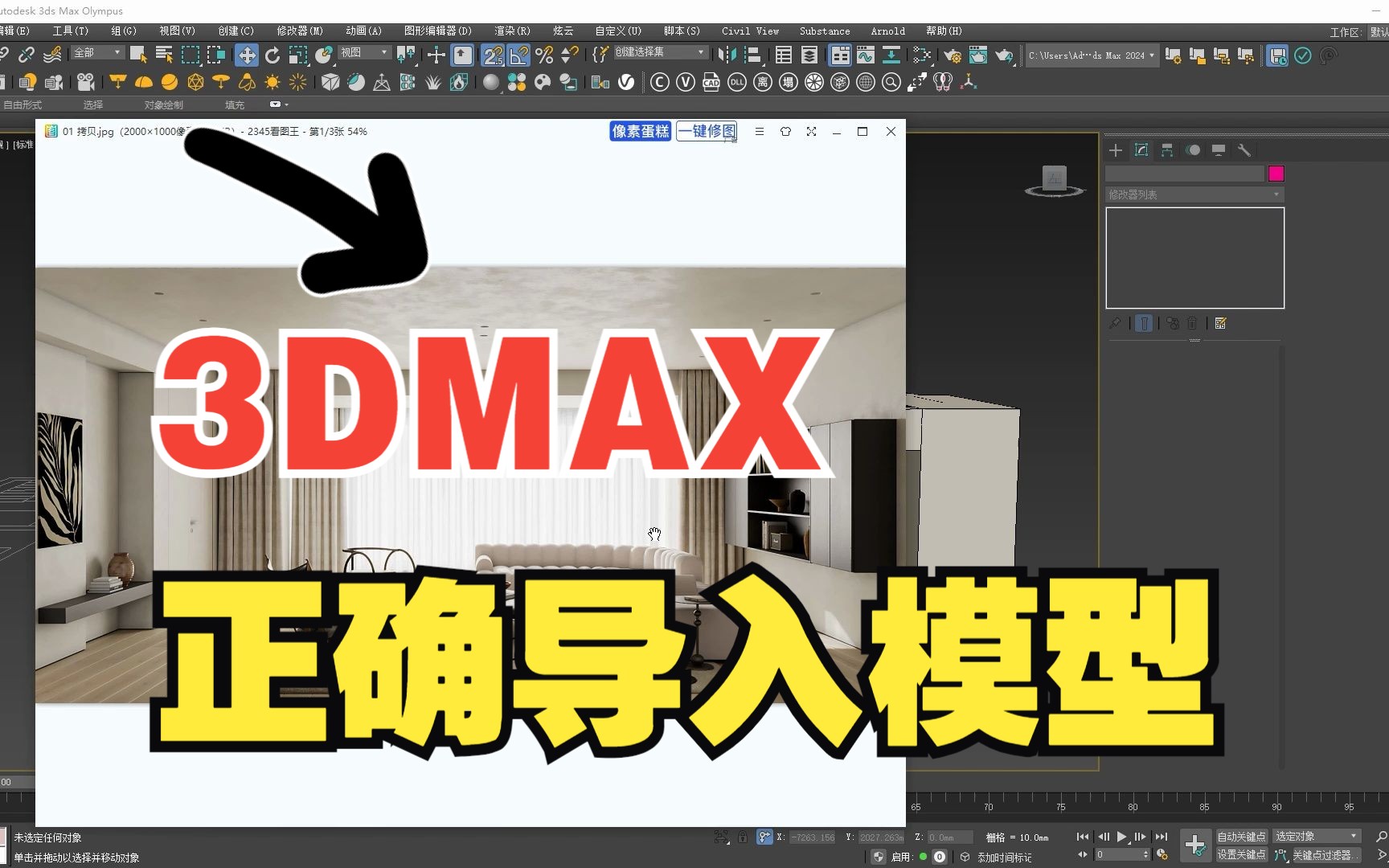This screenshot has height=868, width=1389.
Task: Expand the 修改器列表 modifier list dropdown
Action: pos(1194,194)
